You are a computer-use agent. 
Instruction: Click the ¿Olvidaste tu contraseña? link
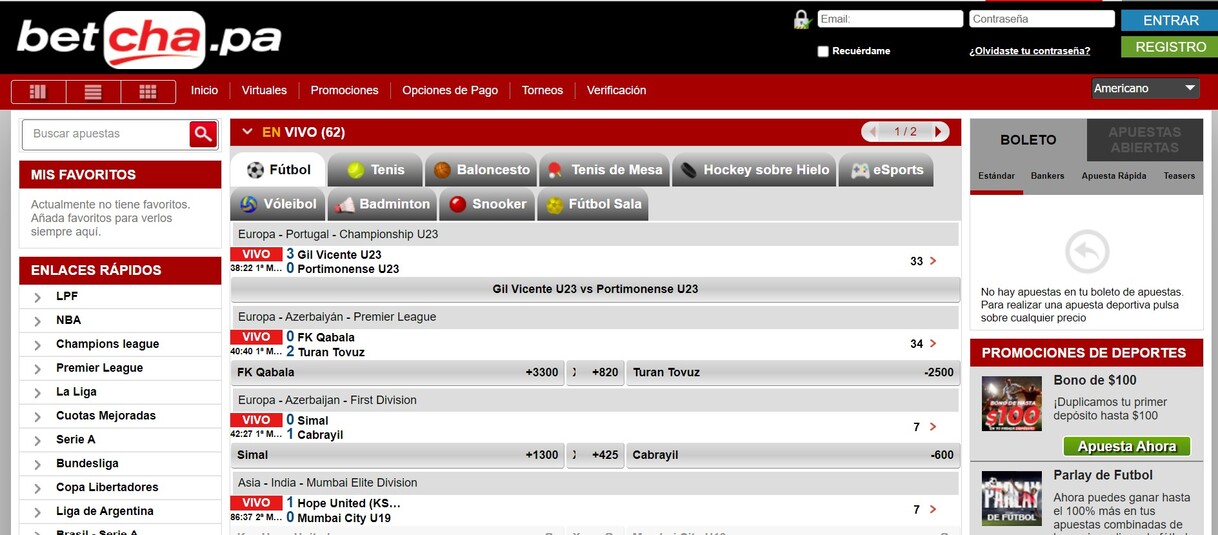pyautogui.click(x=1029, y=51)
